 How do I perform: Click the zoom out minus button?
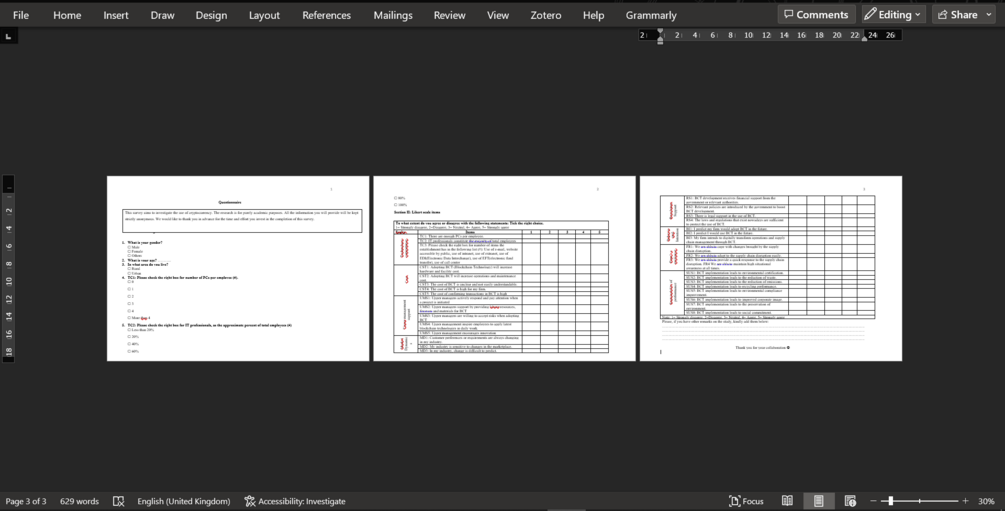tap(873, 501)
